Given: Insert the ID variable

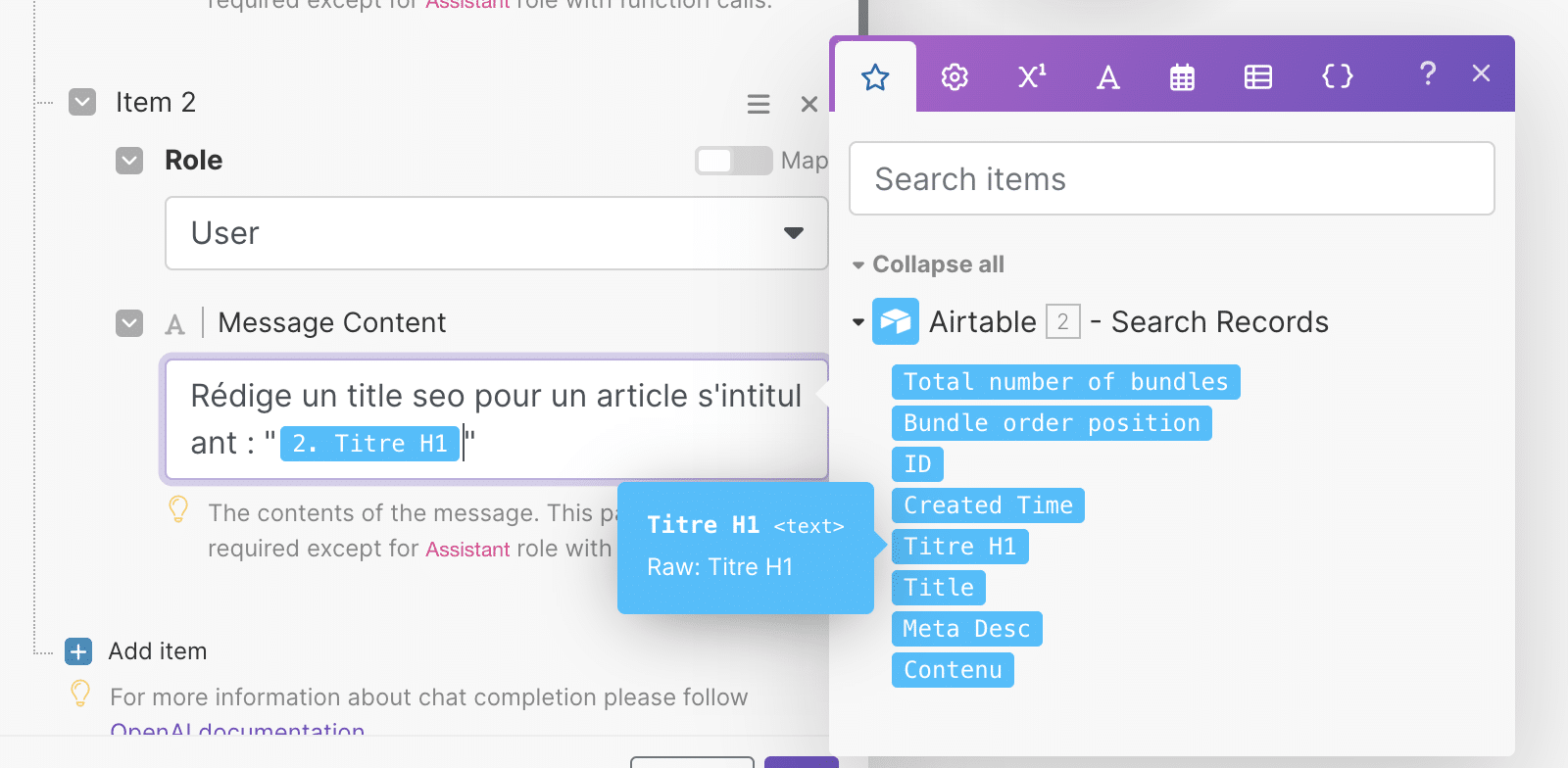Looking at the screenshot, I should 917,464.
